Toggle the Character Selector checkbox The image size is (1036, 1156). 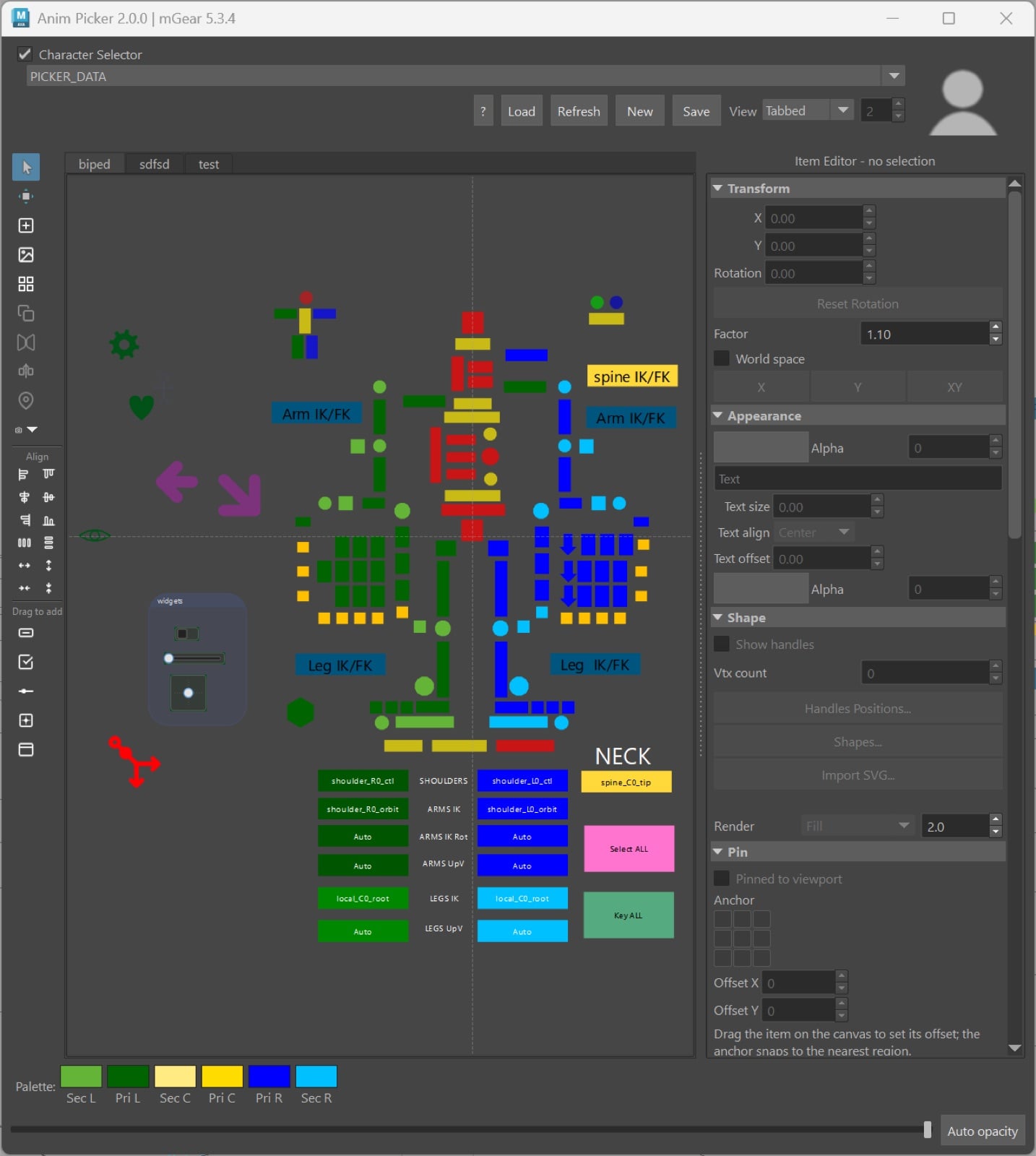click(25, 54)
